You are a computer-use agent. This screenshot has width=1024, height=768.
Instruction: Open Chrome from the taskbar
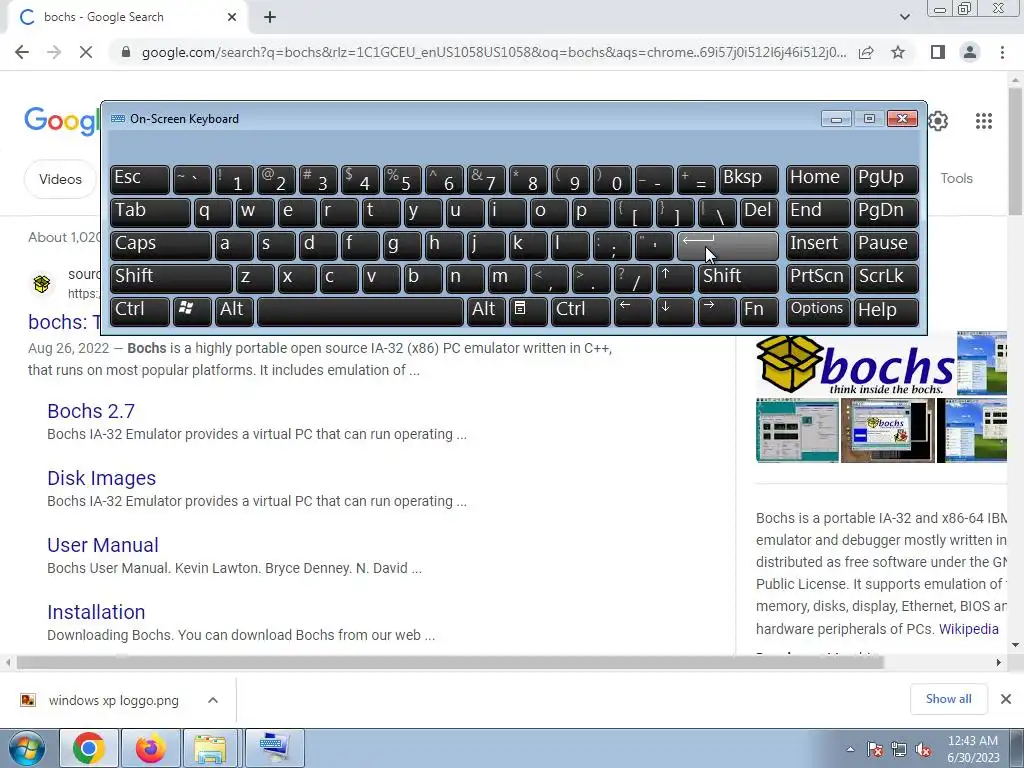[x=89, y=748]
